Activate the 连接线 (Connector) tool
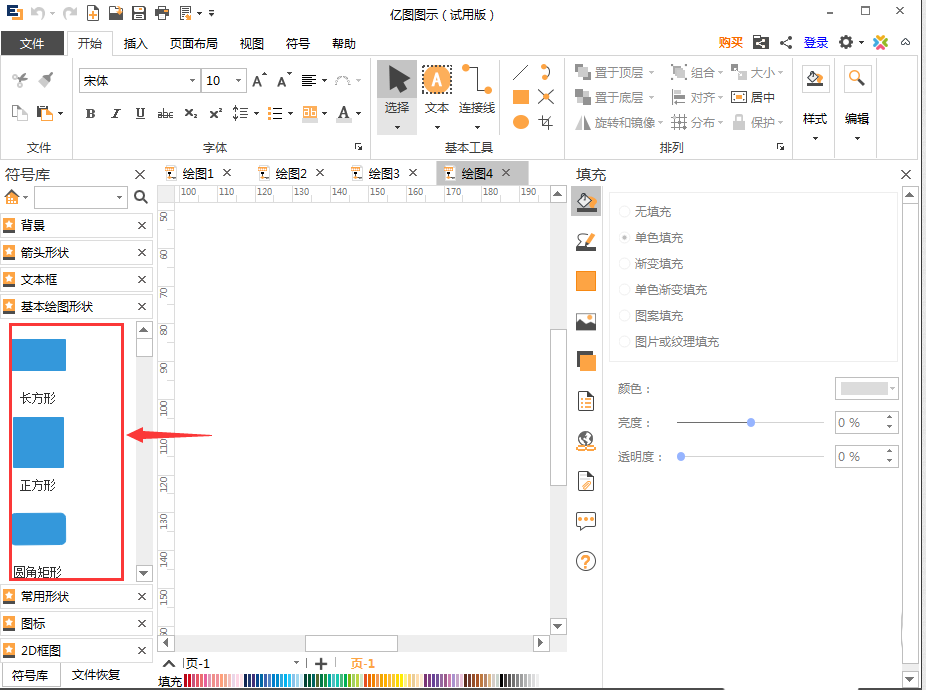This screenshot has height=690, width=926. coord(476,97)
